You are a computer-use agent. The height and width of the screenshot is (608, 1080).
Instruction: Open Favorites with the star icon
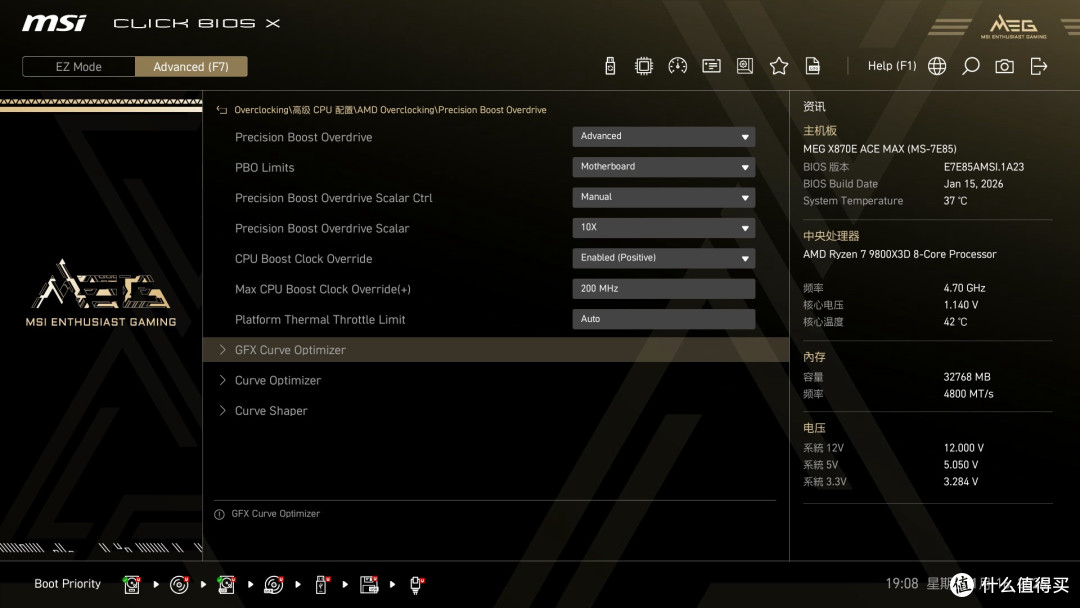(x=779, y=66)
